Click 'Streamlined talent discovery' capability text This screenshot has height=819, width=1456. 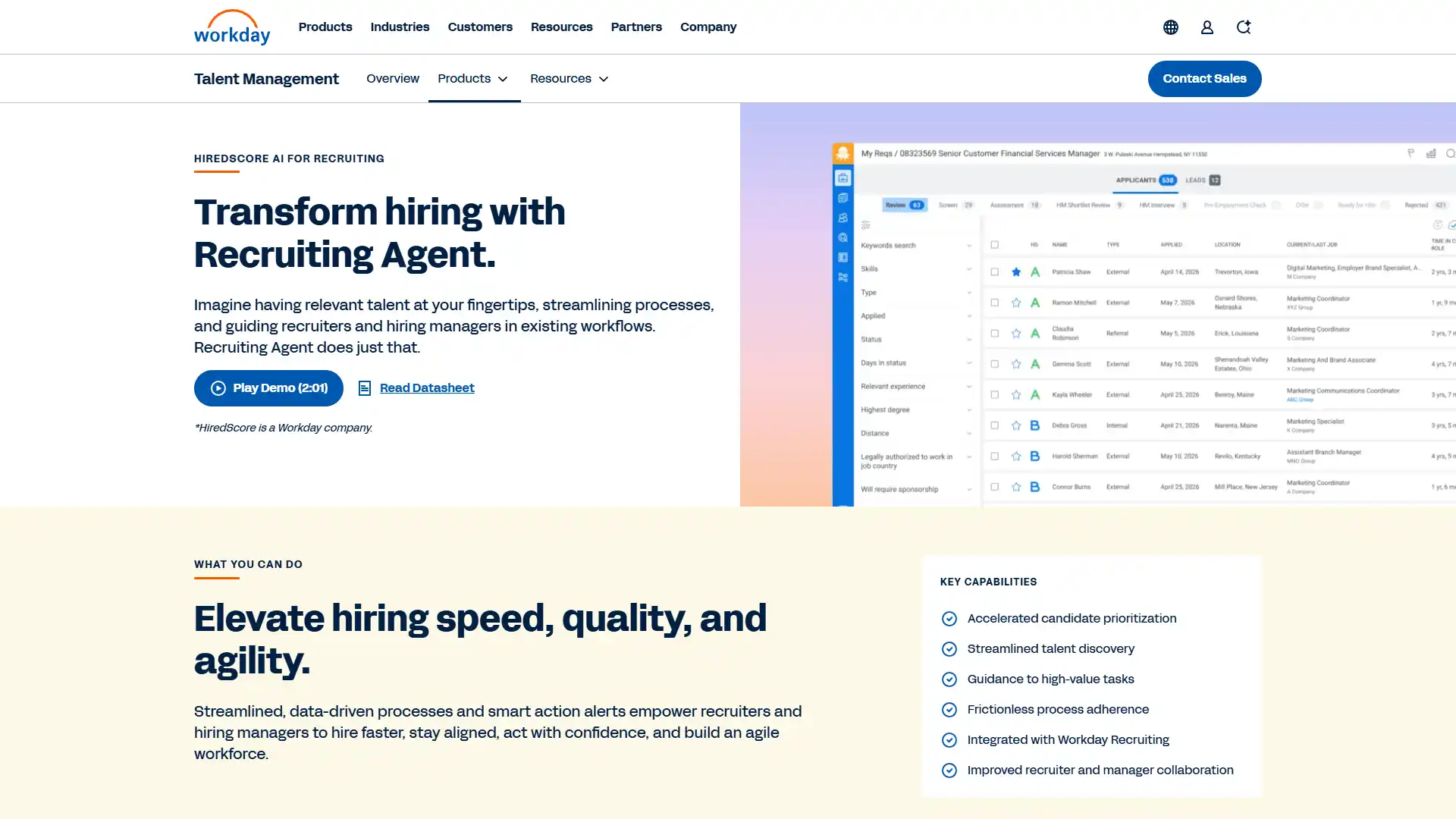pos(1051,649)
